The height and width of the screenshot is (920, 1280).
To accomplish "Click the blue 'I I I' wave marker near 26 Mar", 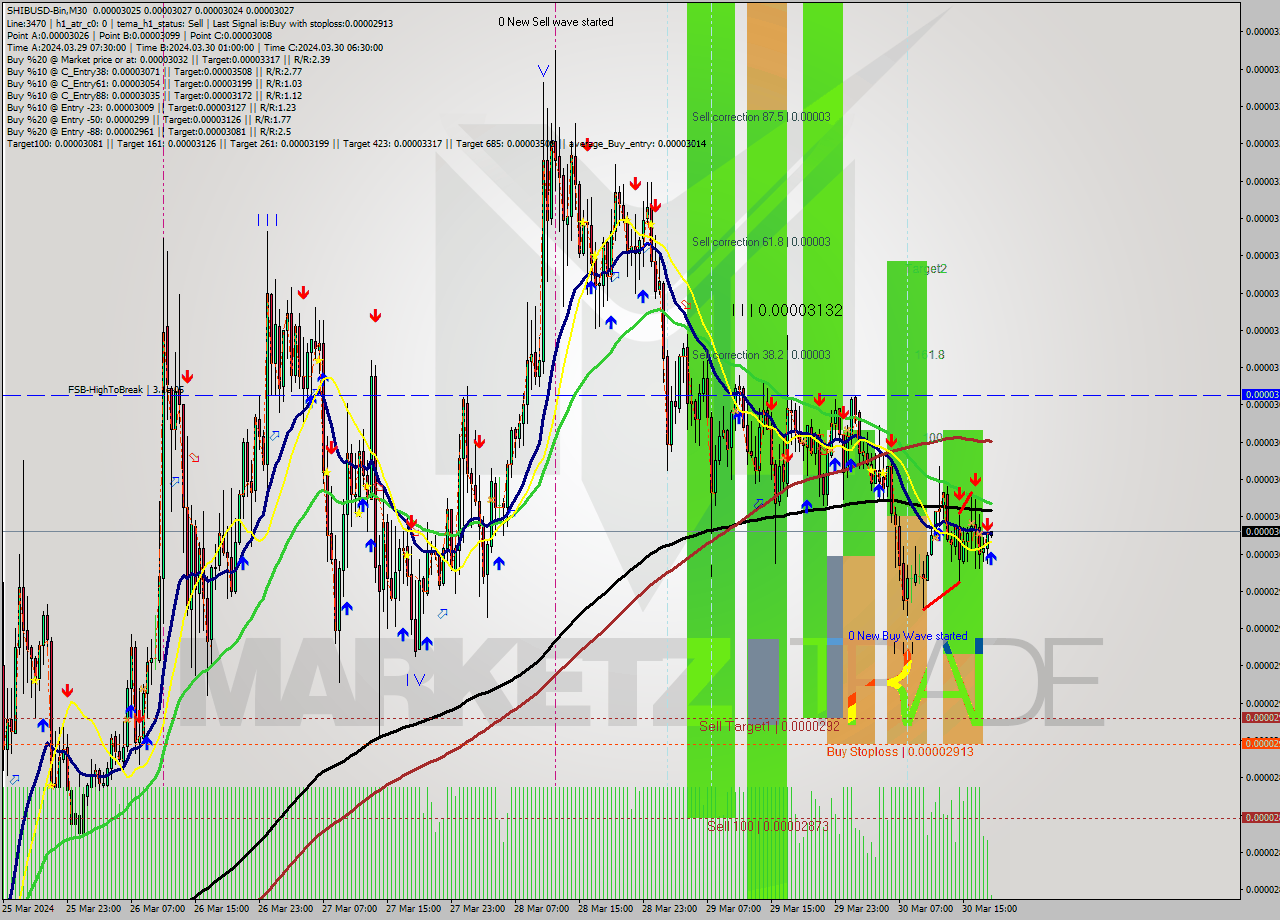I will [267, 220].
